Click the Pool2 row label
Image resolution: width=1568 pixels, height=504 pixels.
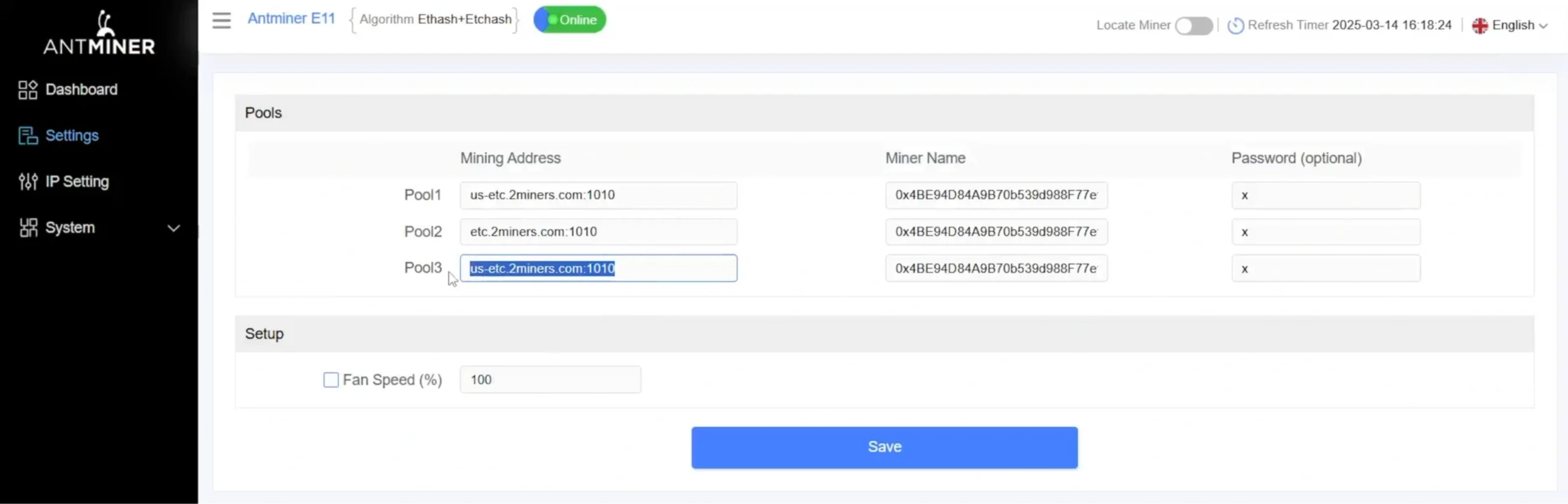click(423, 231)
